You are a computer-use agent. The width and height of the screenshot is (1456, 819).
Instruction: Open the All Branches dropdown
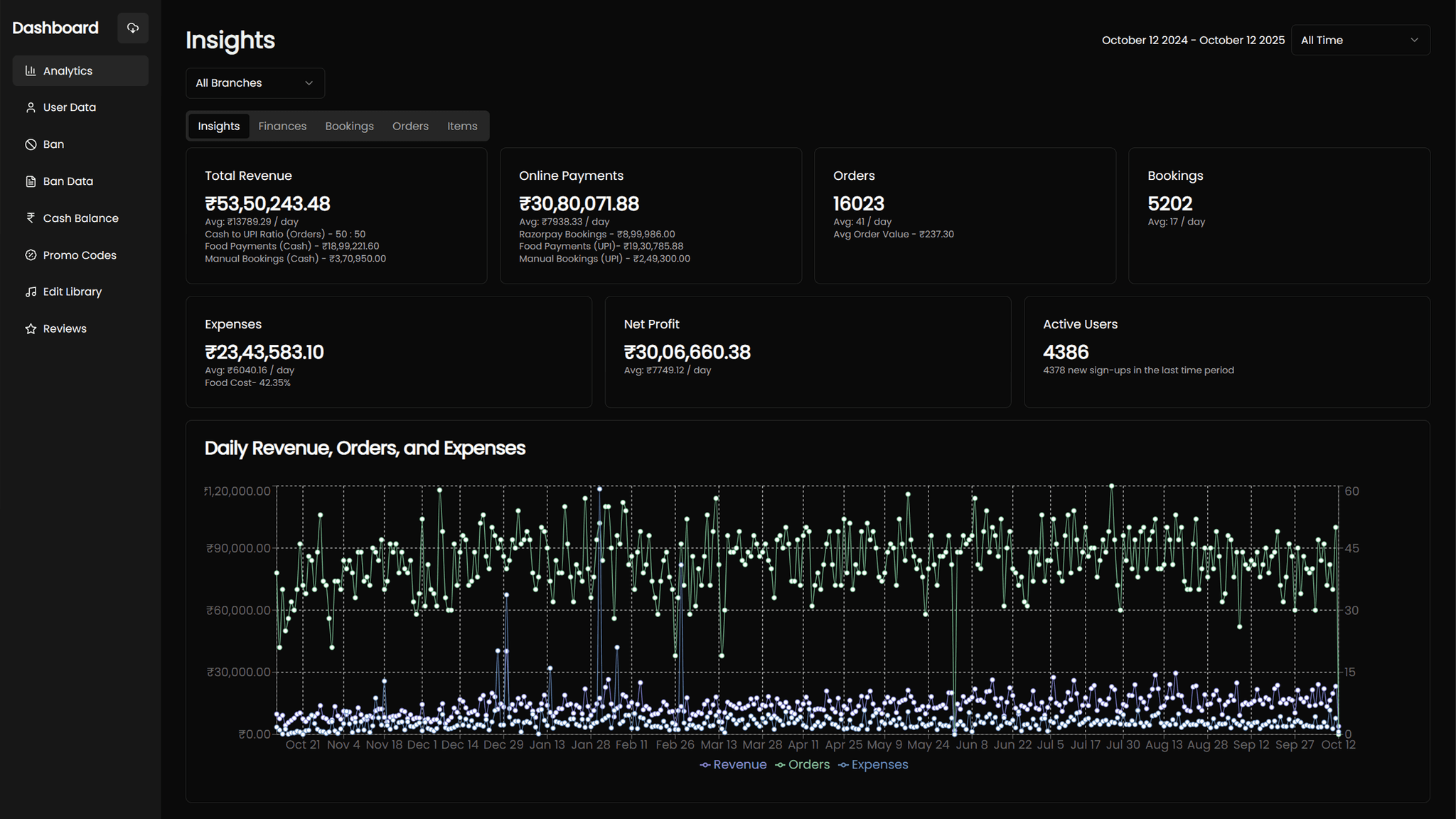pyautogui.click(x=254, y=82)
